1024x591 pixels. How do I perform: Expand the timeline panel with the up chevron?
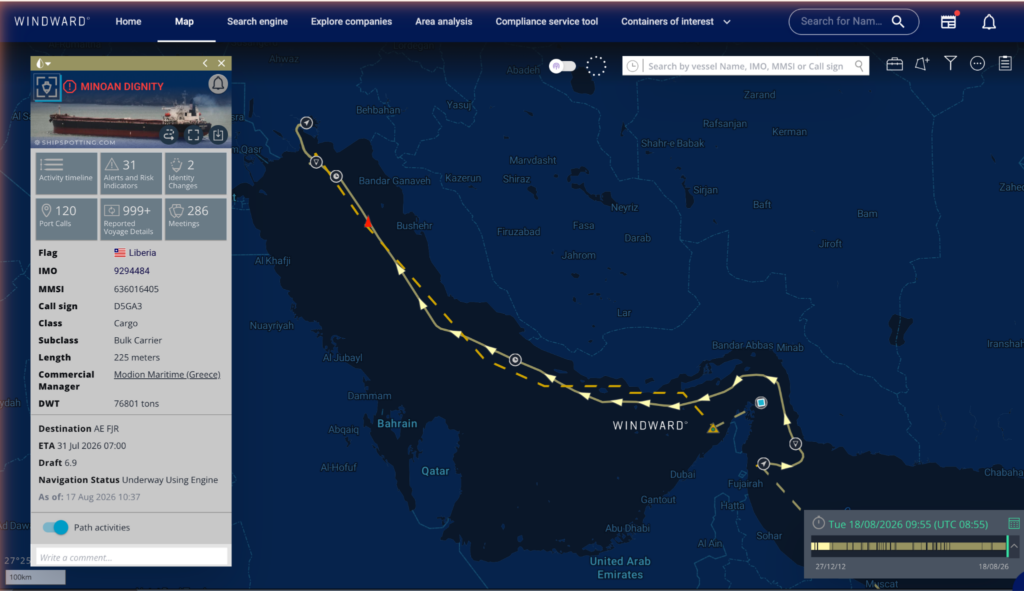[x=1015, y=546]
